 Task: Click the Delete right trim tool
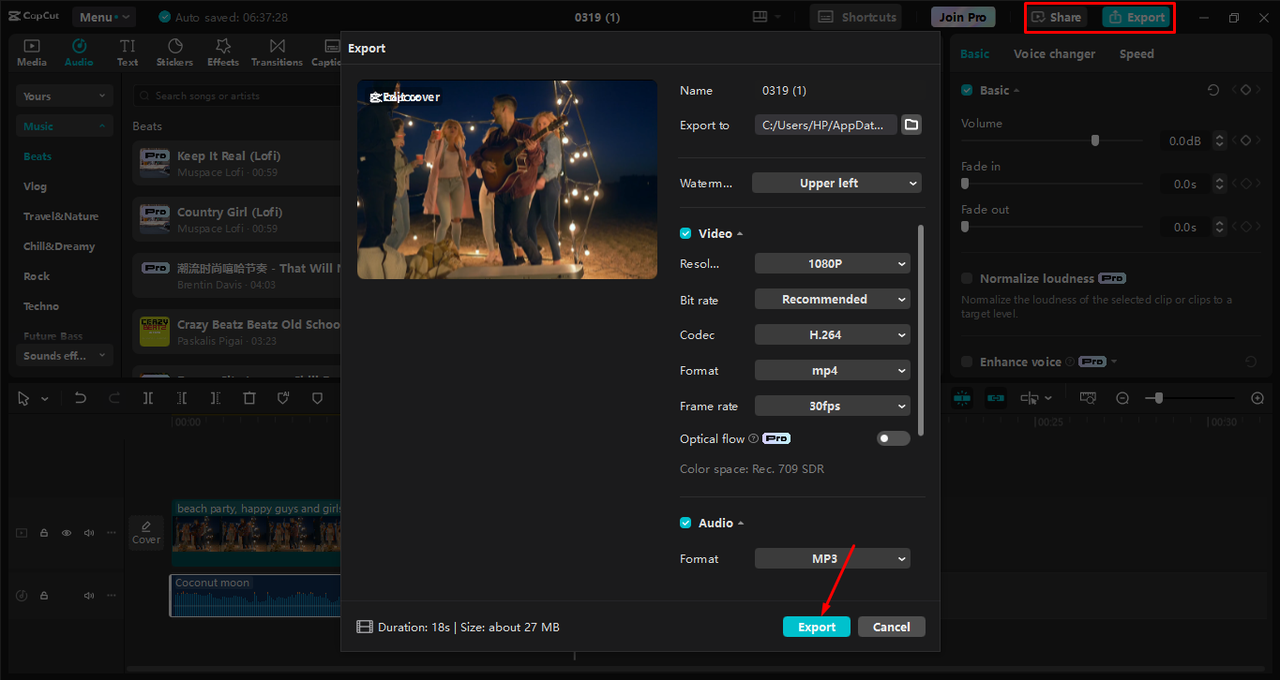point(216,398)
